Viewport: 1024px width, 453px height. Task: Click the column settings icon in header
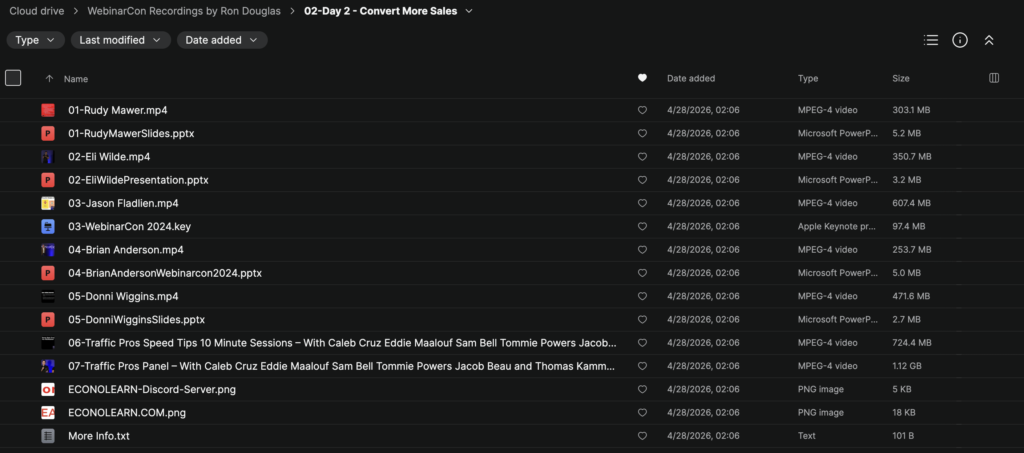tap(994, 78)
